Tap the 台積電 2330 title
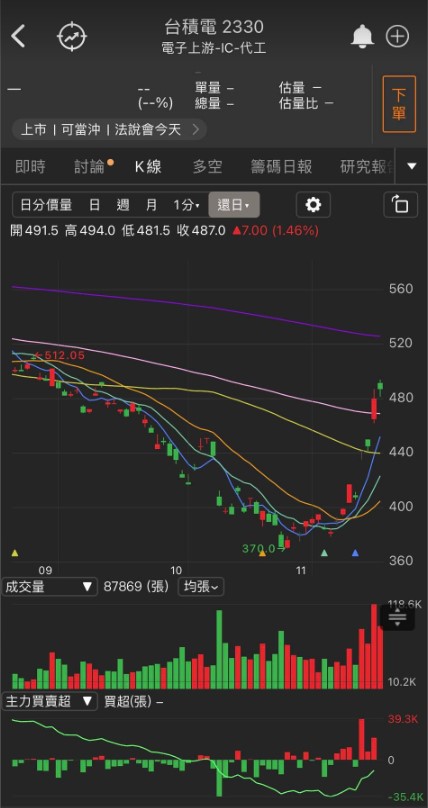428x808 pixels. pyautogui.click(x=214, y=26)
